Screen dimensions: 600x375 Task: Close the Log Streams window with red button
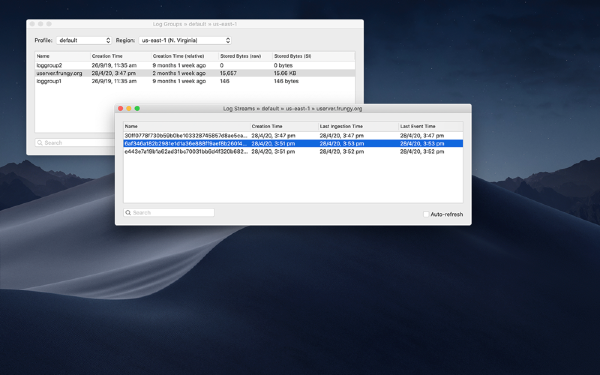pos(121,109)
